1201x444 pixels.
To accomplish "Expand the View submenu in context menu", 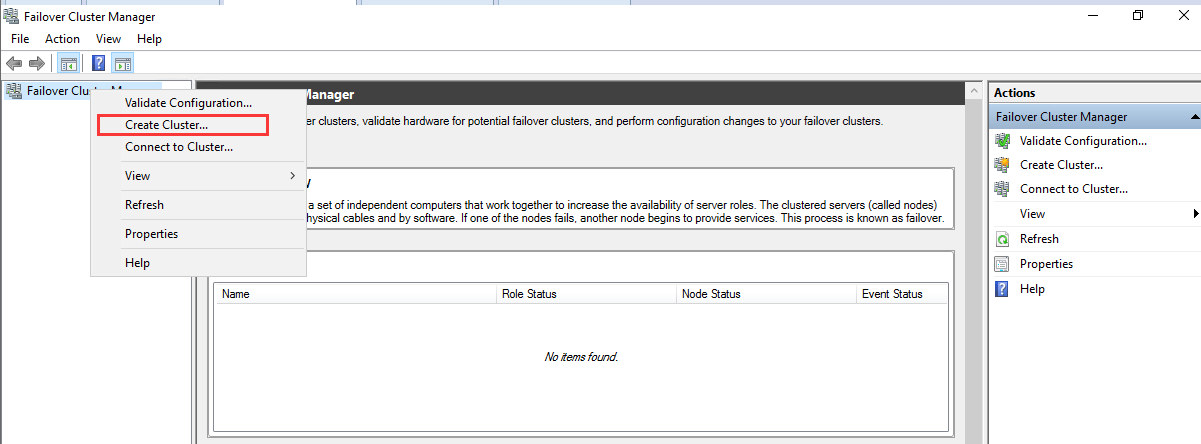I will [198, 176].
